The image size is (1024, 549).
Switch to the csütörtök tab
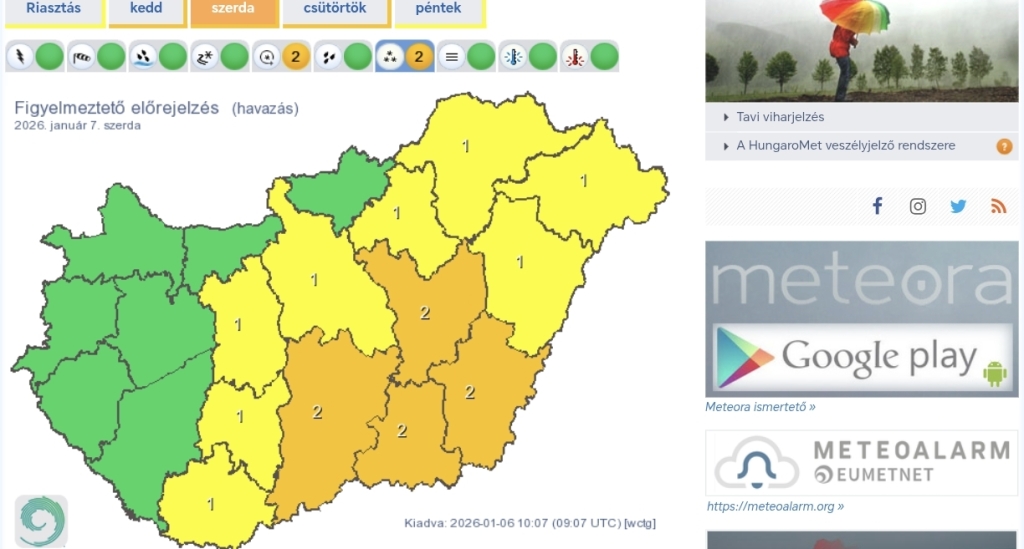click(332, 9)
